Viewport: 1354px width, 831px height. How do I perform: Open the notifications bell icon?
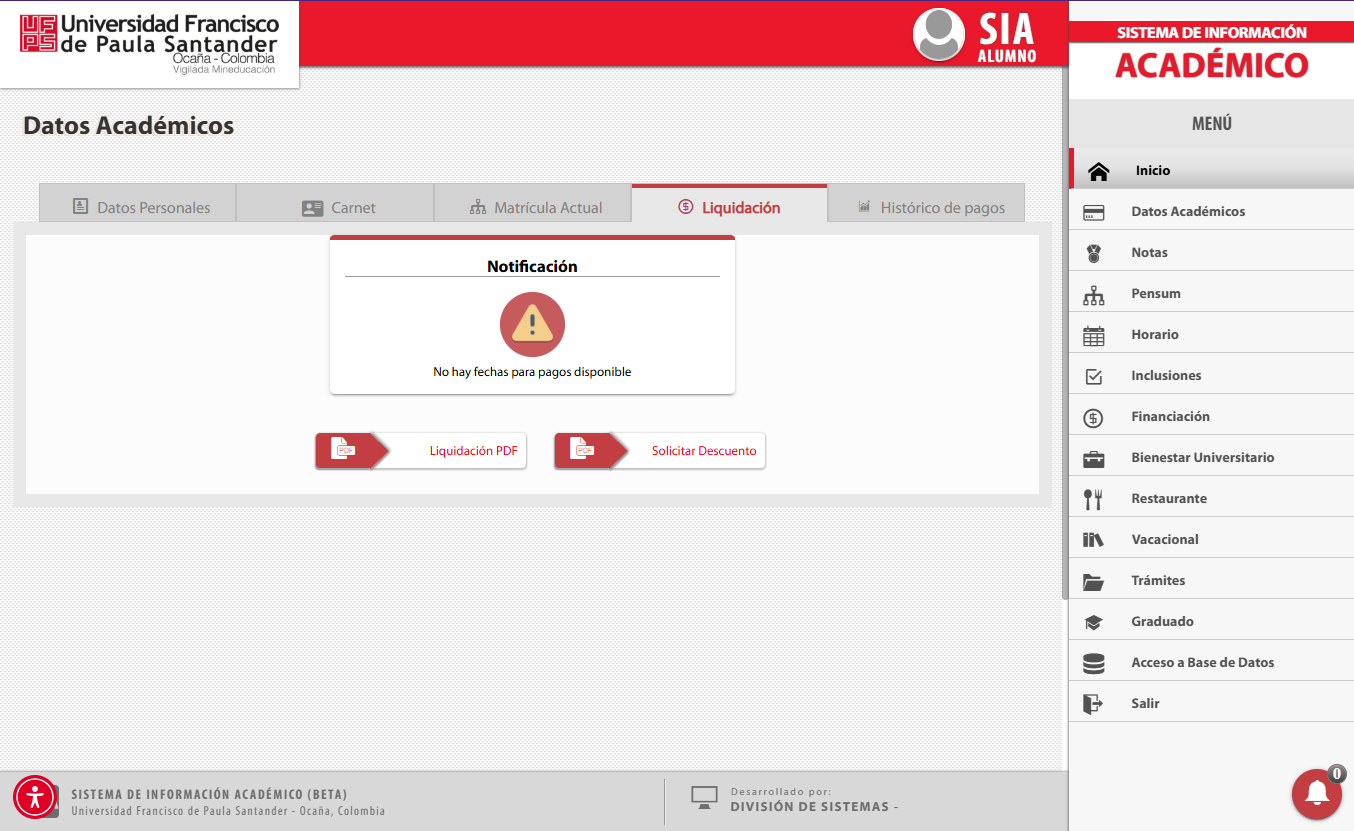pos(1317,794)
